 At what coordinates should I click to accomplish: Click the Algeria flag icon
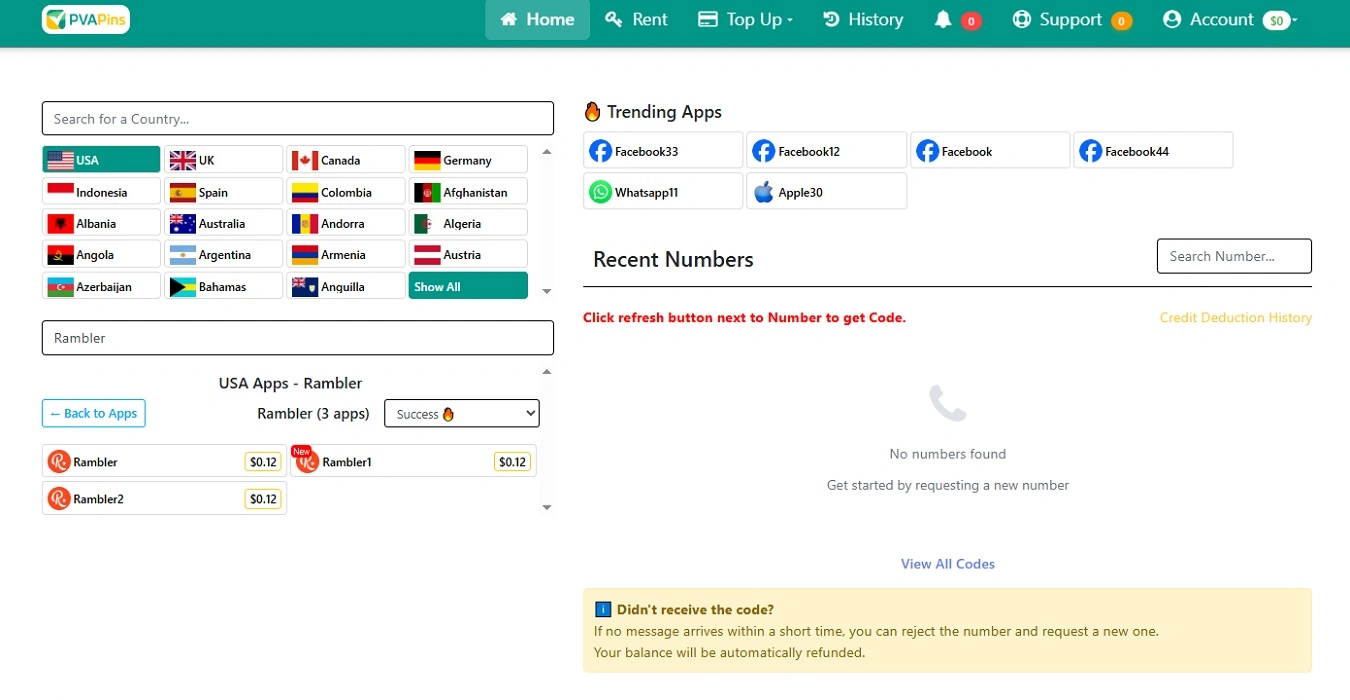pos(427,223)
